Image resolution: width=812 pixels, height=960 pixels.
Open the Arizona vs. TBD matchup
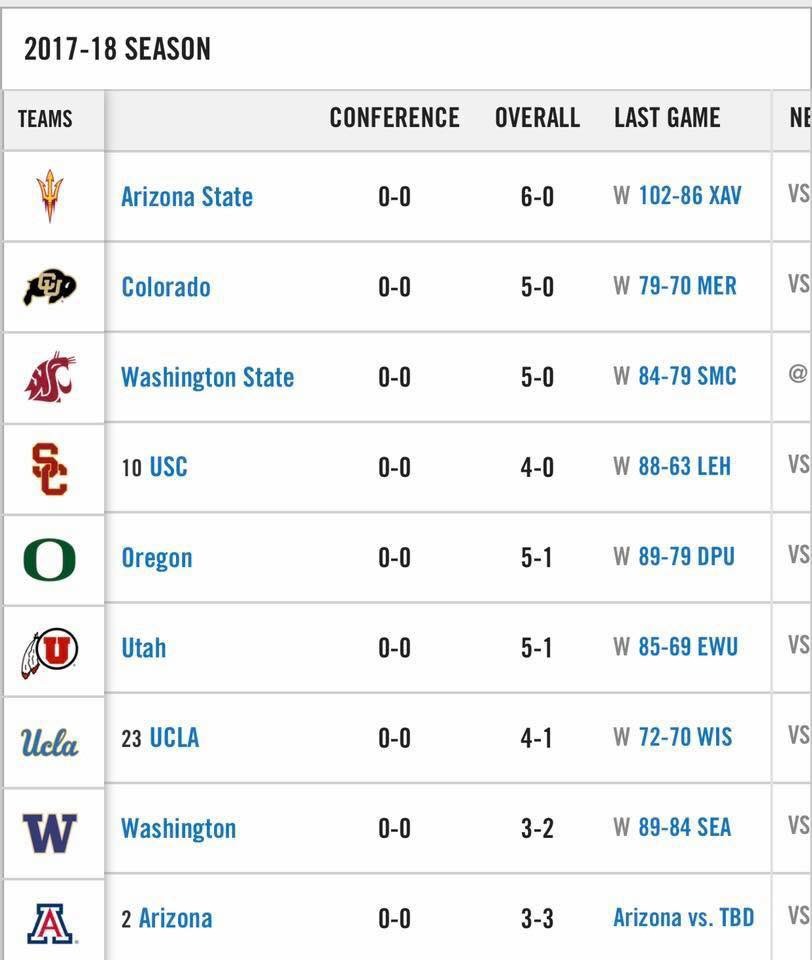[684, 918]
